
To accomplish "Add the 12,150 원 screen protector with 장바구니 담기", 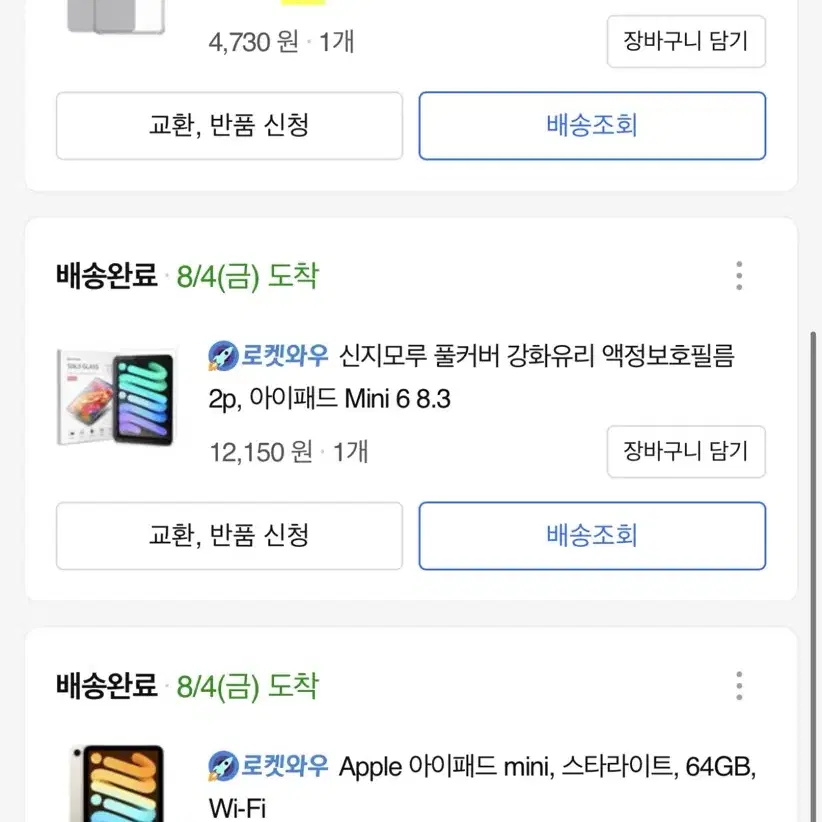I will (686, 451).
